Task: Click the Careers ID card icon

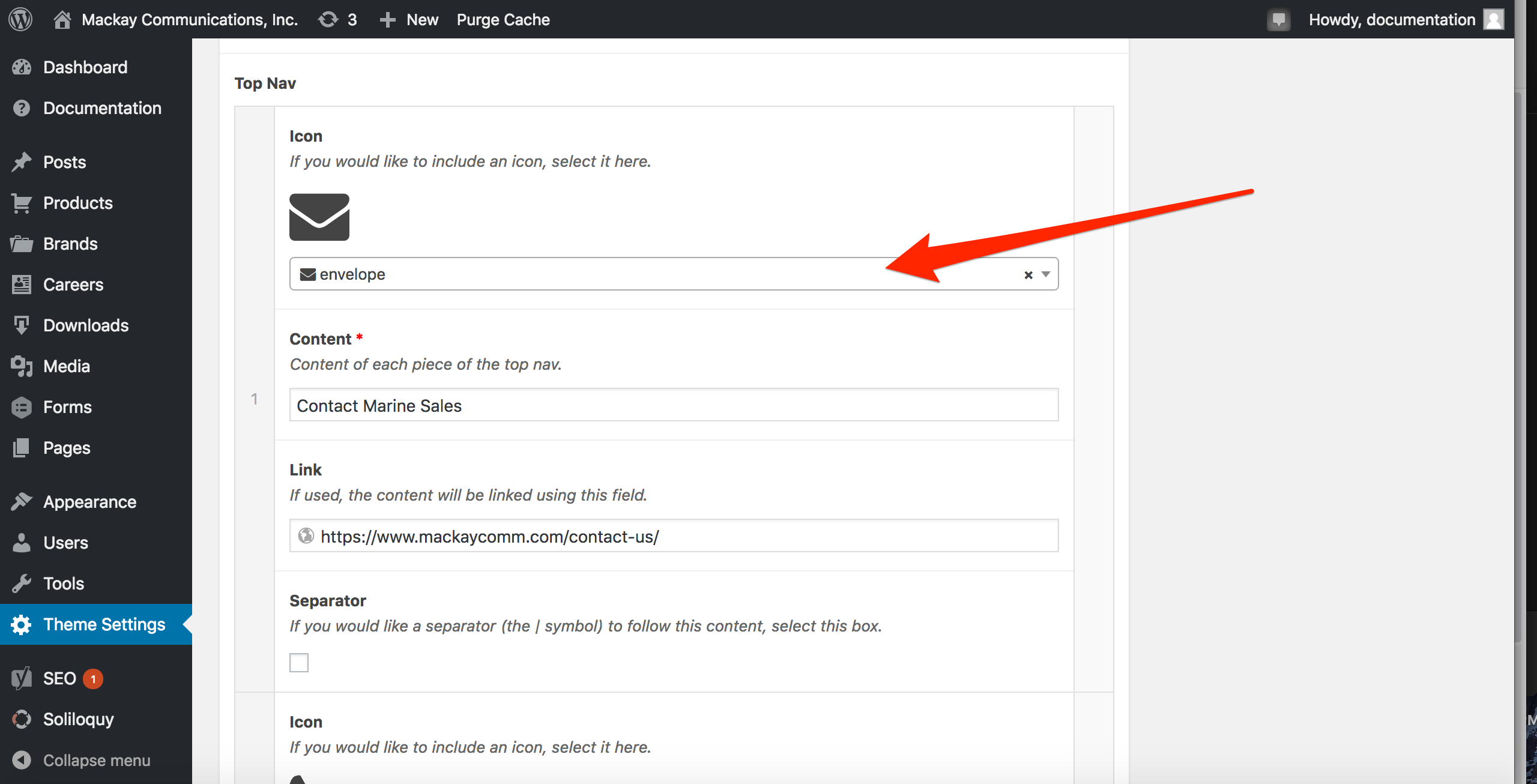Action: 22,285
